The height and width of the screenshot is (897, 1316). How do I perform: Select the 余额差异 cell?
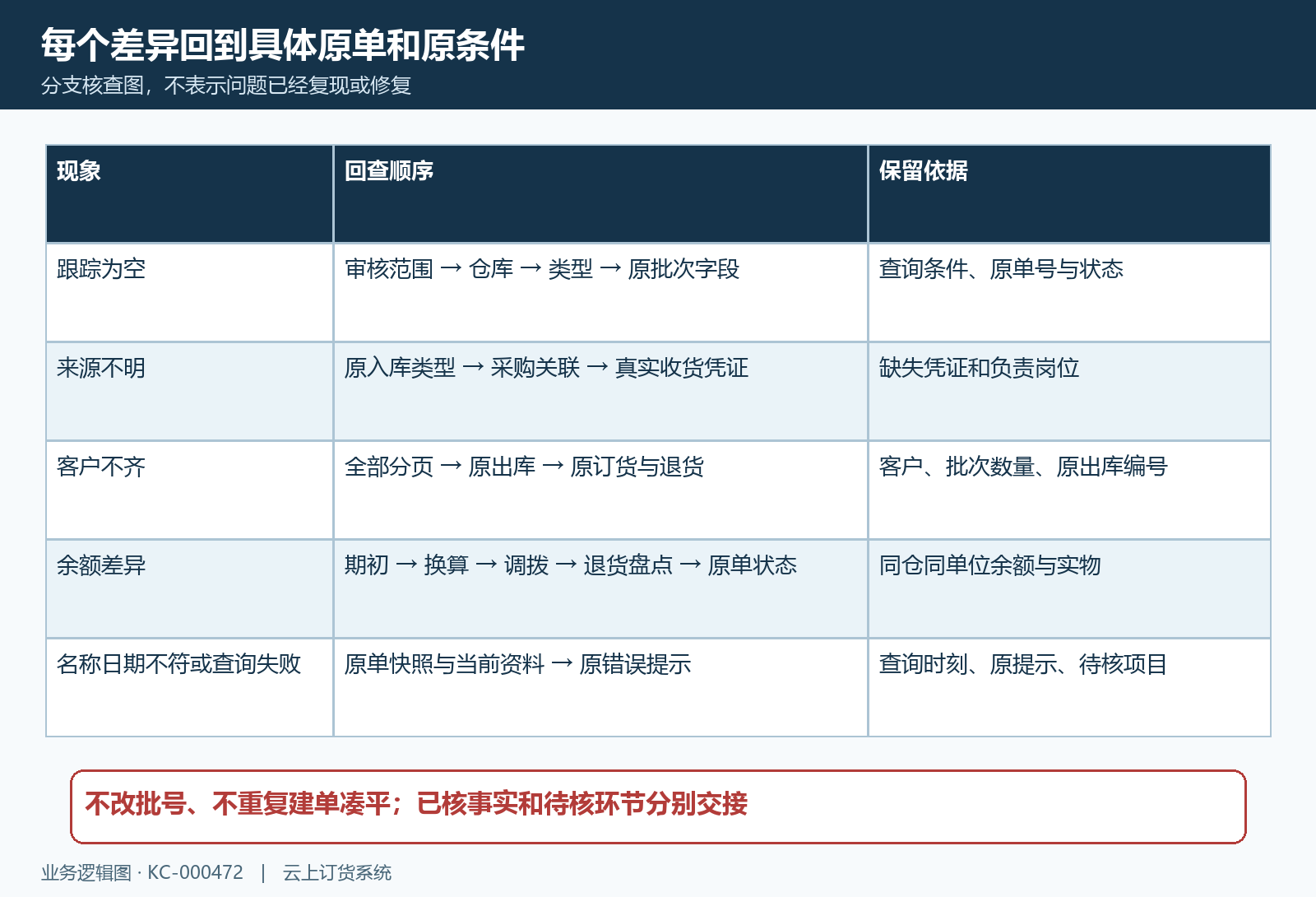pyautogui.click(x=190, y=589)
